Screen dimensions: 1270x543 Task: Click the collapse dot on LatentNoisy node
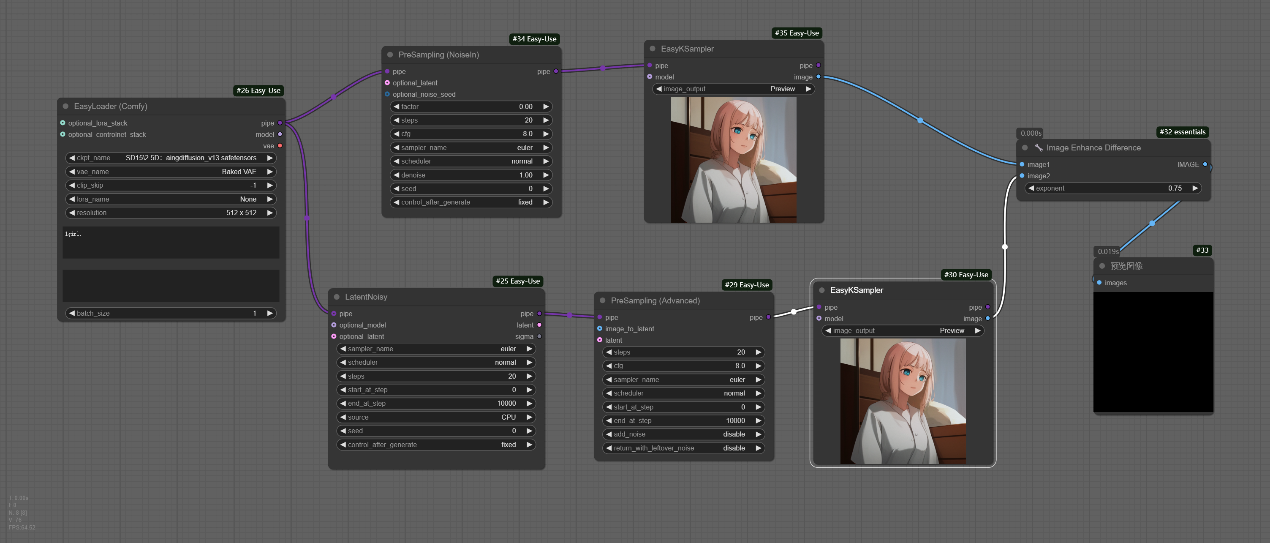(x=337, y=297)
